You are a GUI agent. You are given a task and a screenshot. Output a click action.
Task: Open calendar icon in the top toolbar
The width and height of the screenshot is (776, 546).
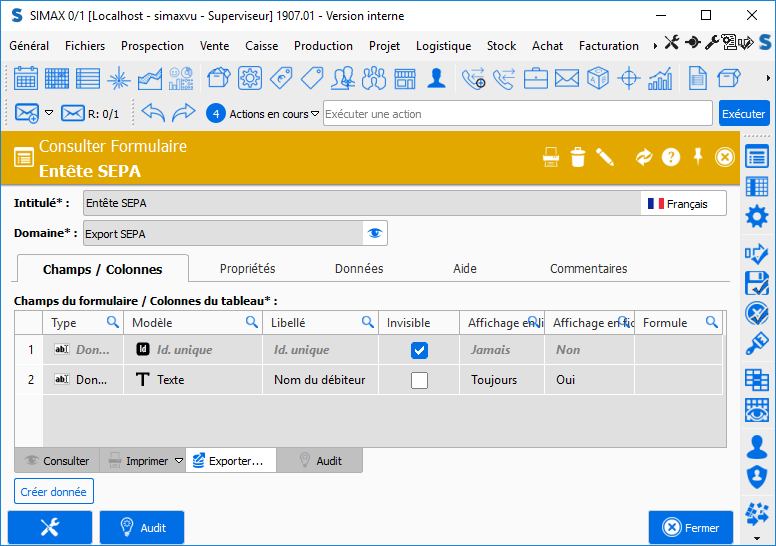(26, 78)
